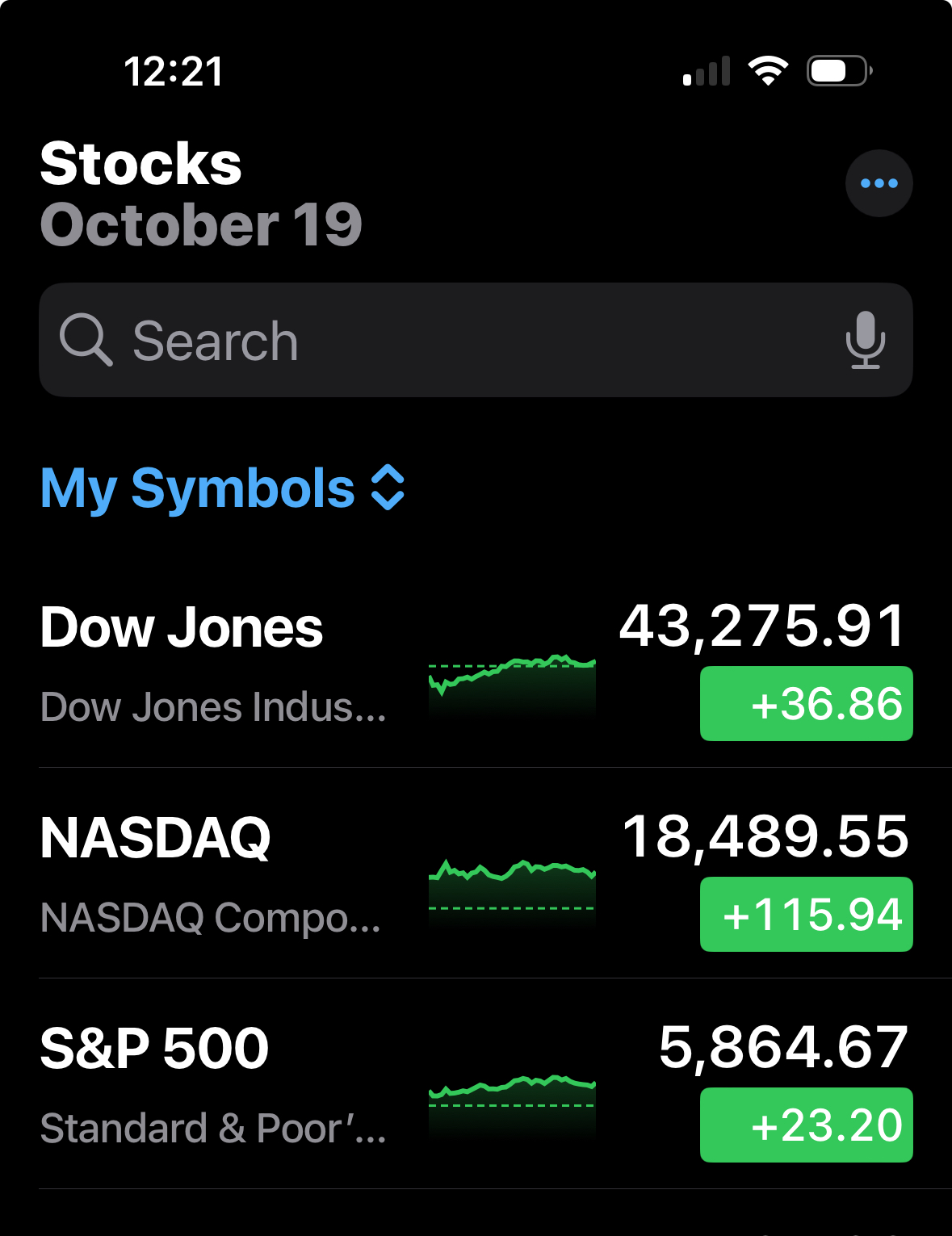Toggle the S&P 500 +23.20 change badge
Image resolution: width=952 pixels, height=1236 pixels.
point(806,1125)
